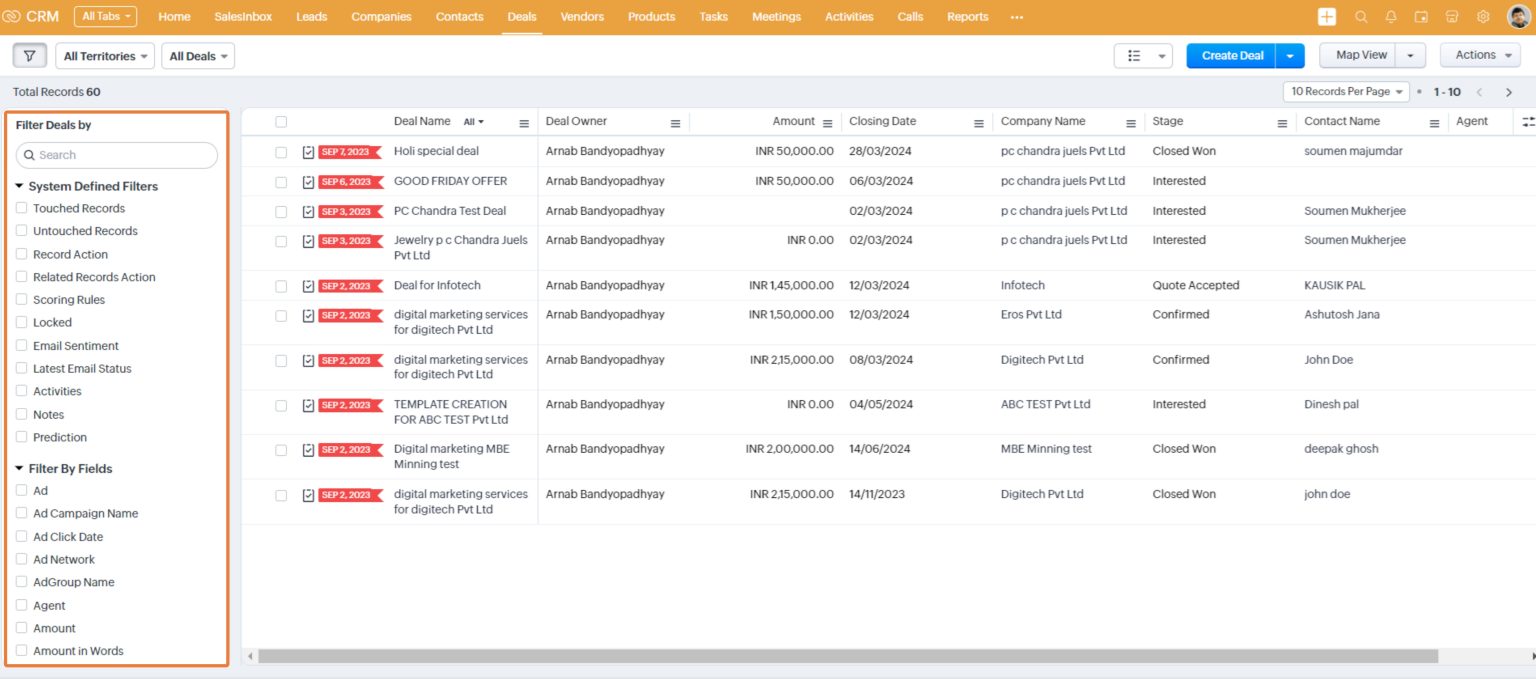Viewport: 1536px width, 679px height.
Task: Open the settings gear icon
Action: pos(1483,16)
